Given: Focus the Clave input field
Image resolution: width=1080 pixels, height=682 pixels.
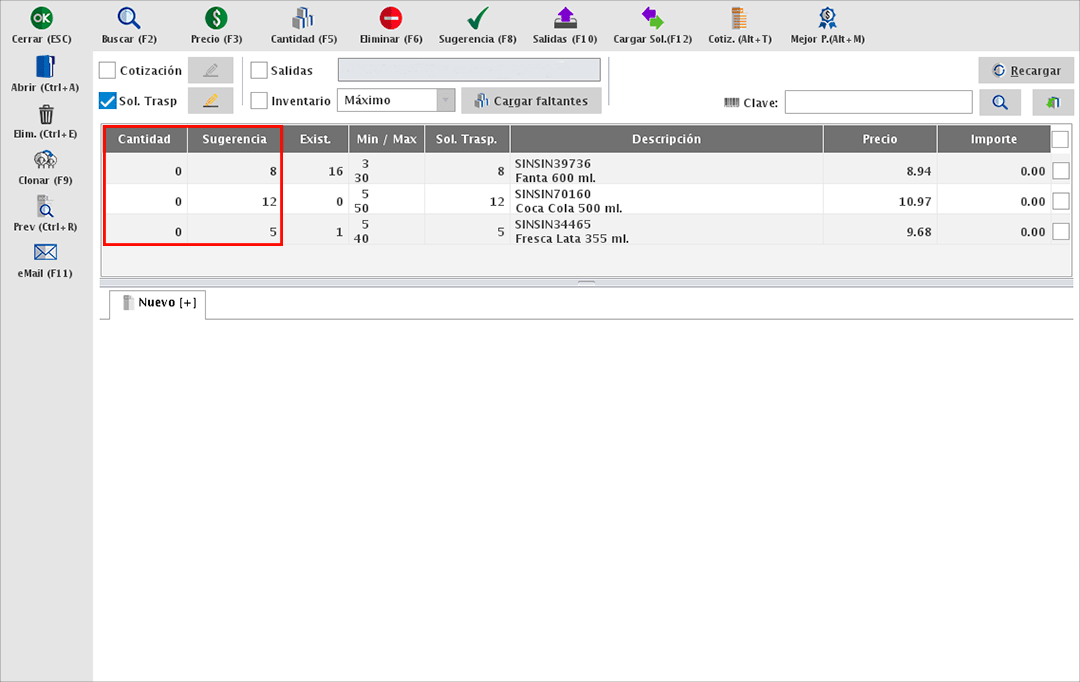Looking at the screenshot, I should (878, 102).
